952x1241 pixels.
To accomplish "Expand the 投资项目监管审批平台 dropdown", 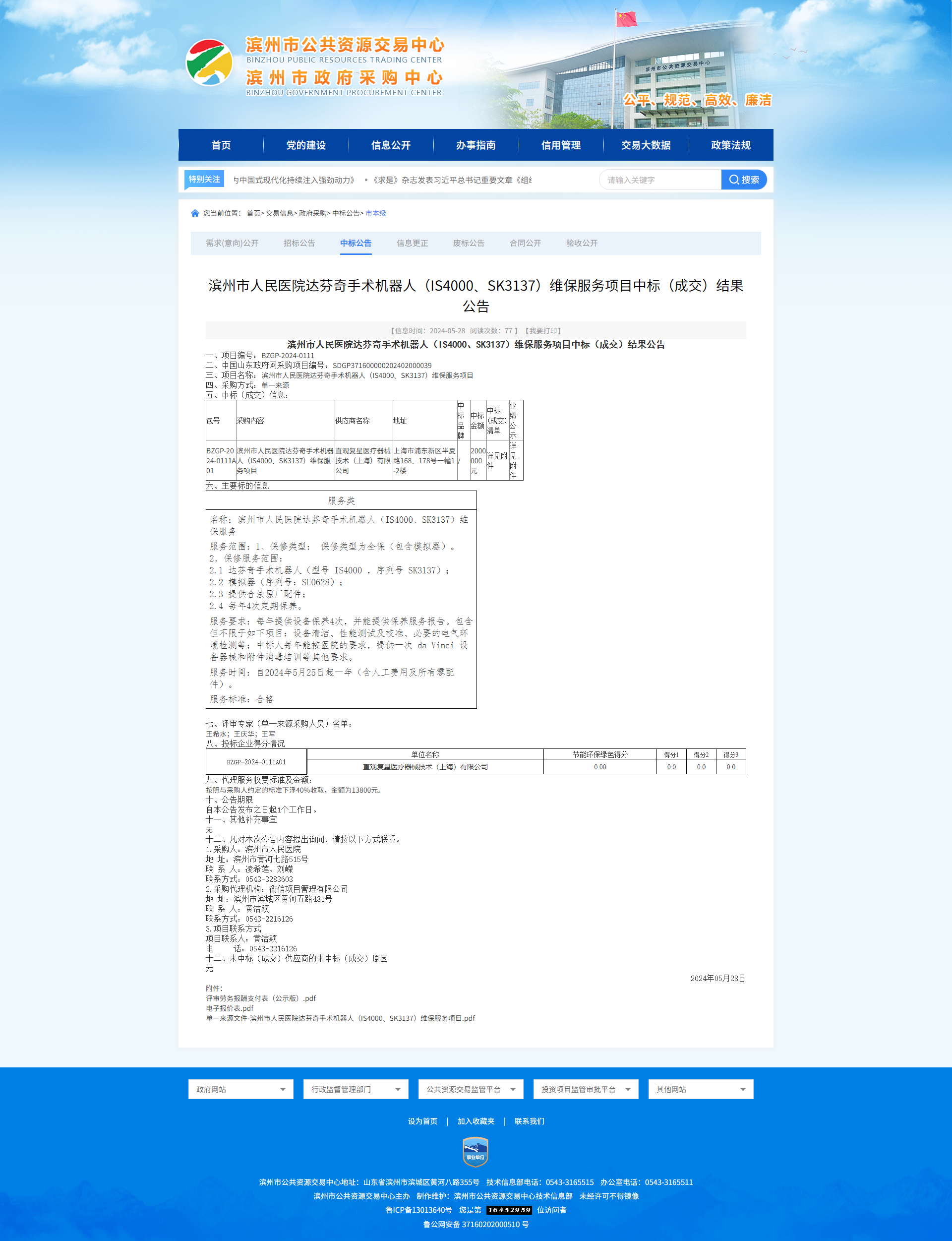I will pyautogui.click(x=586, y=1089).
